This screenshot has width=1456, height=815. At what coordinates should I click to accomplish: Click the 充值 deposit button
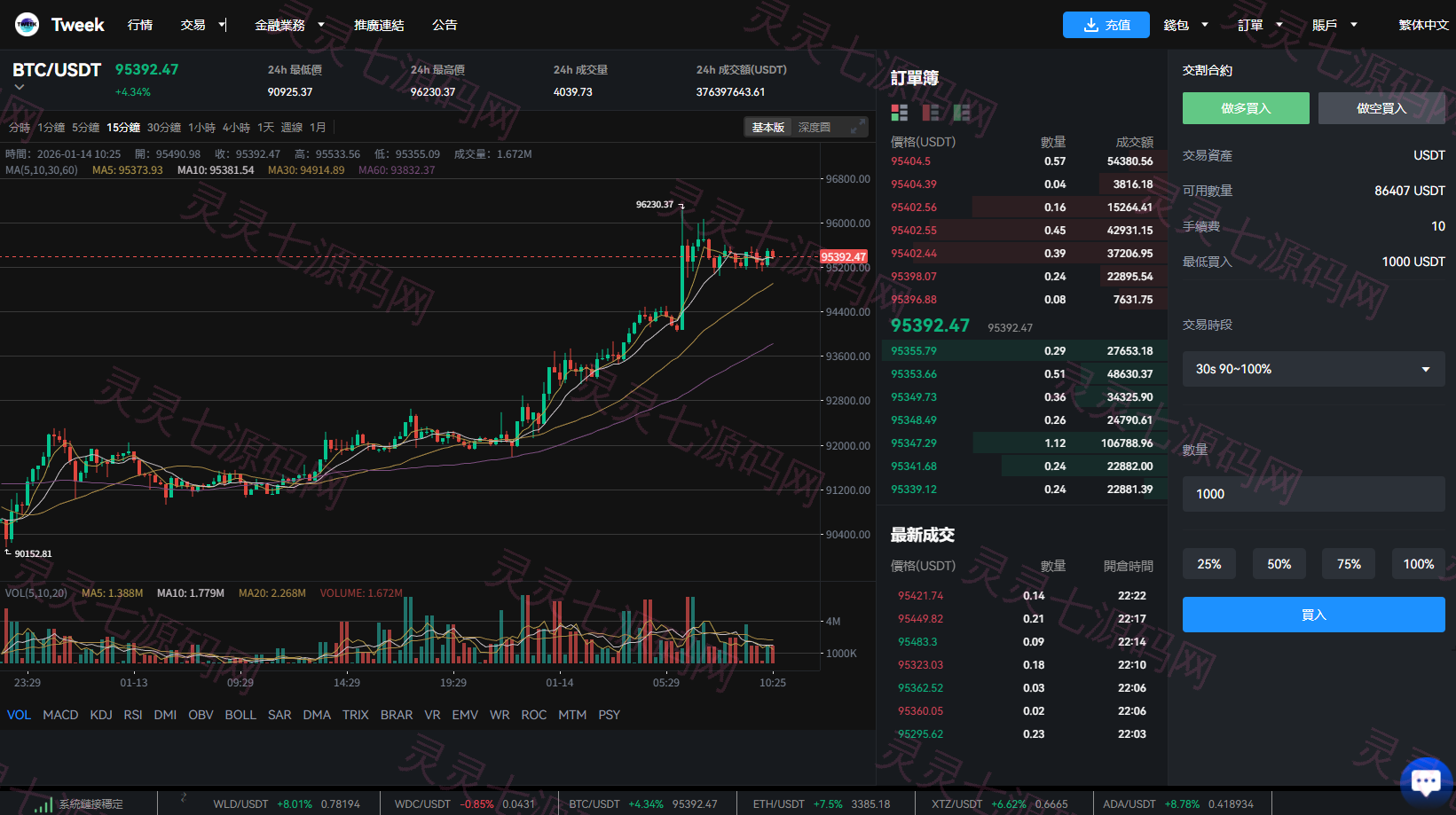1106,25
